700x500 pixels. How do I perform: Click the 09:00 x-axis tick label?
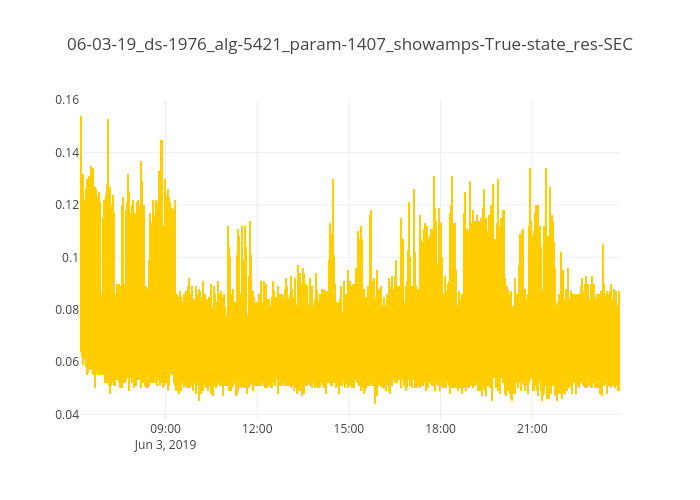[x=165, y=429]
